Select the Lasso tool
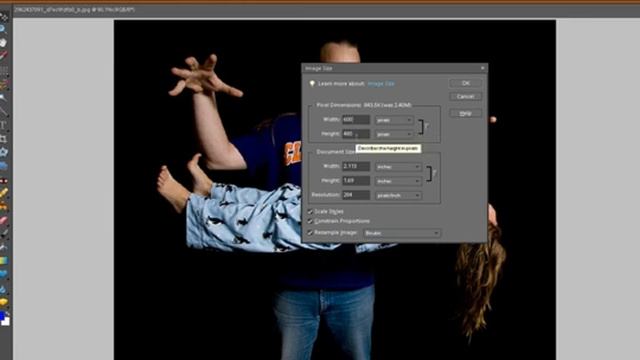Image resolution: width=640 pixels, height=360 pixels. click(3, 84)
